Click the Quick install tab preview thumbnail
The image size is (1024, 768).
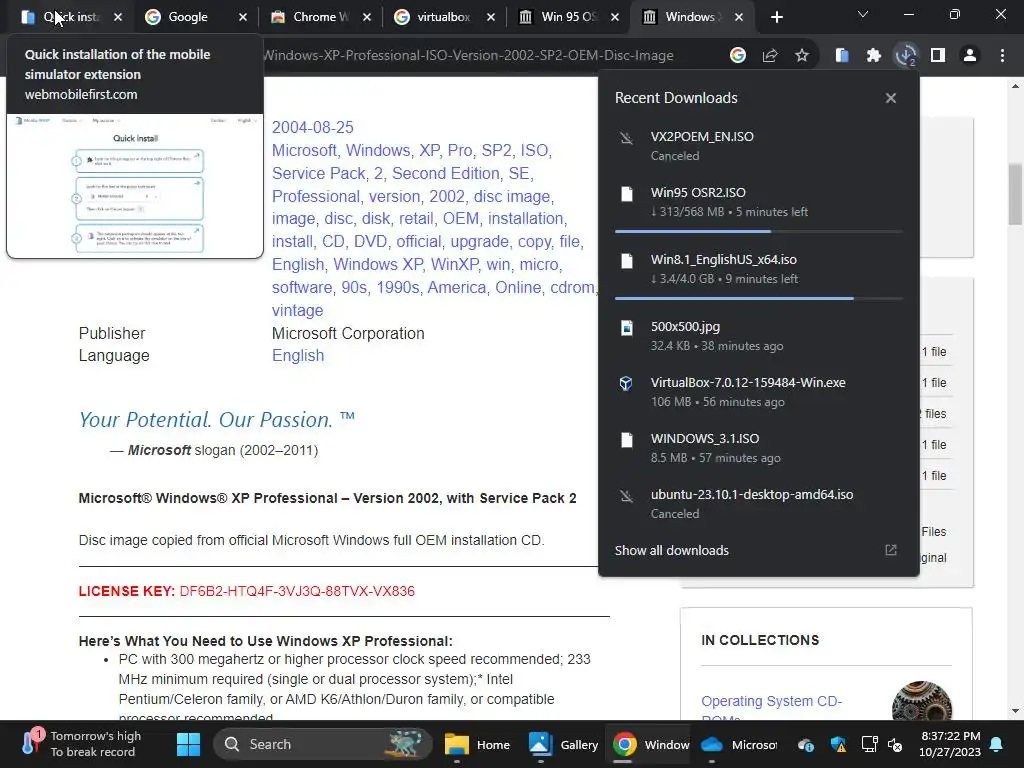point(135,186)
